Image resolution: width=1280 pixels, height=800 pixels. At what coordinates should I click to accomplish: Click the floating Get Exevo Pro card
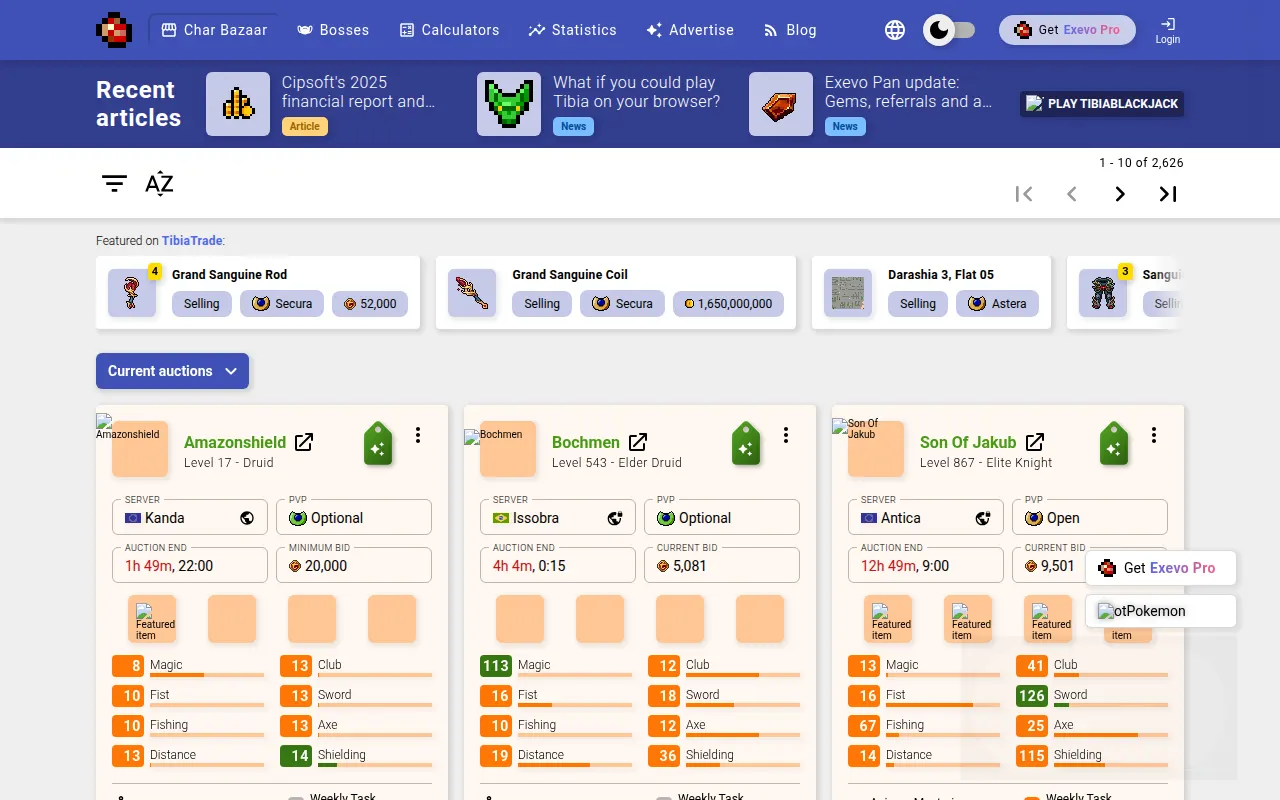coord(1161,568)
